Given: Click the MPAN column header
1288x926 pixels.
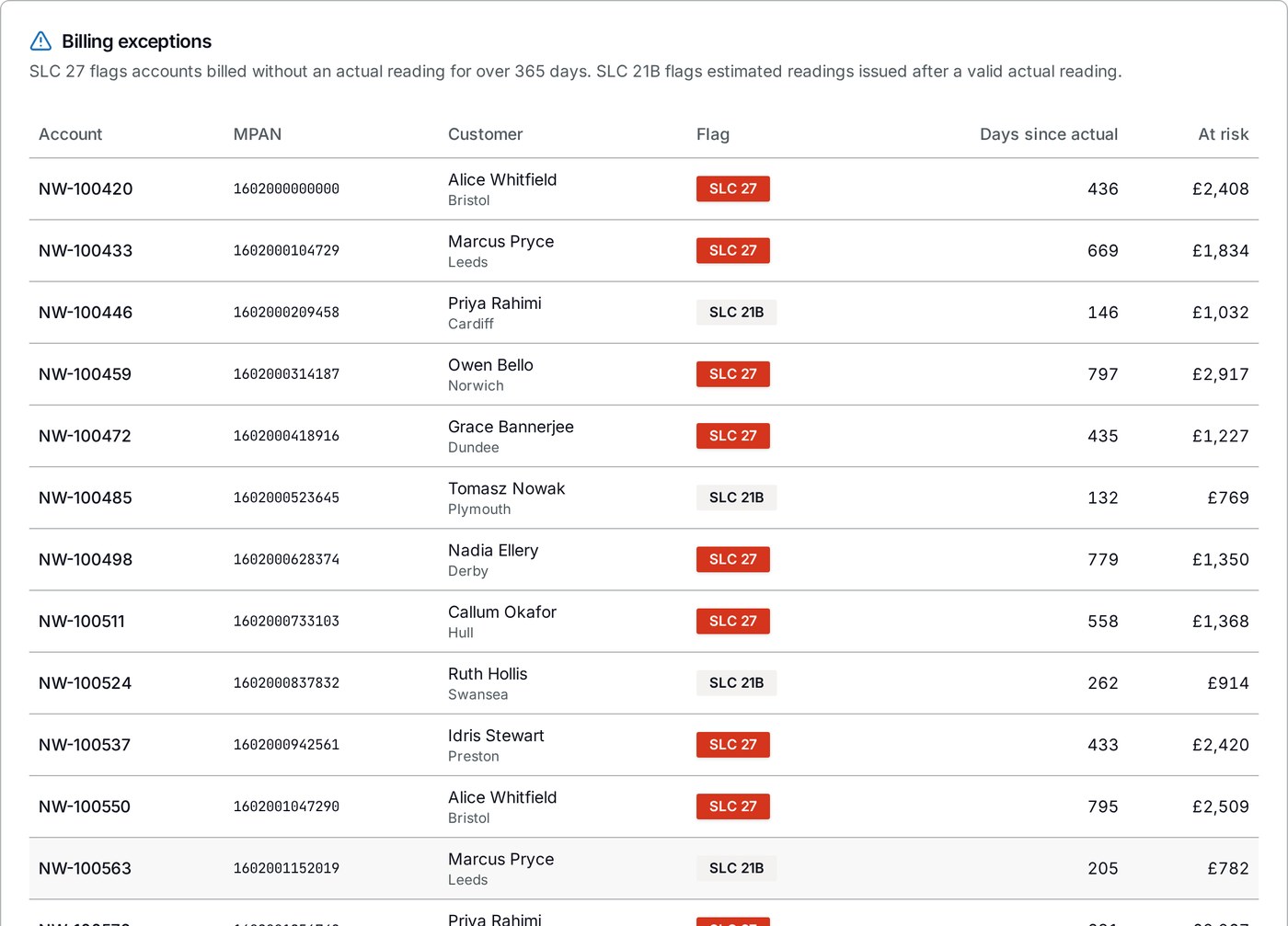Looking at the screenshot, I should click(x=258, y=134).
